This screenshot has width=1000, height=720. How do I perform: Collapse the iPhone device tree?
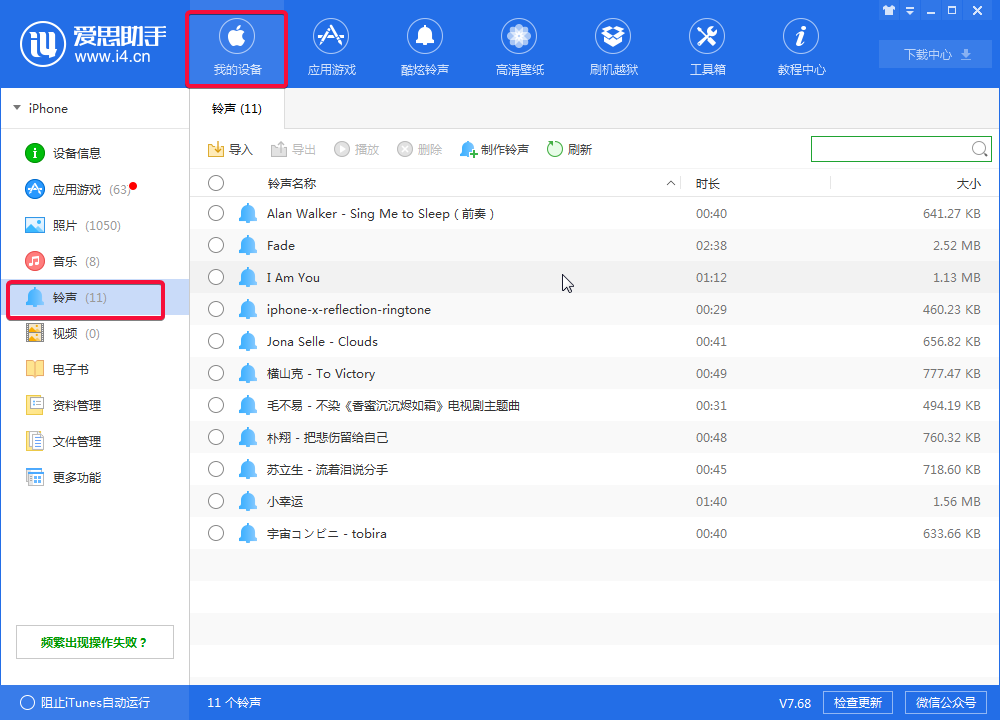click(16, 108)
